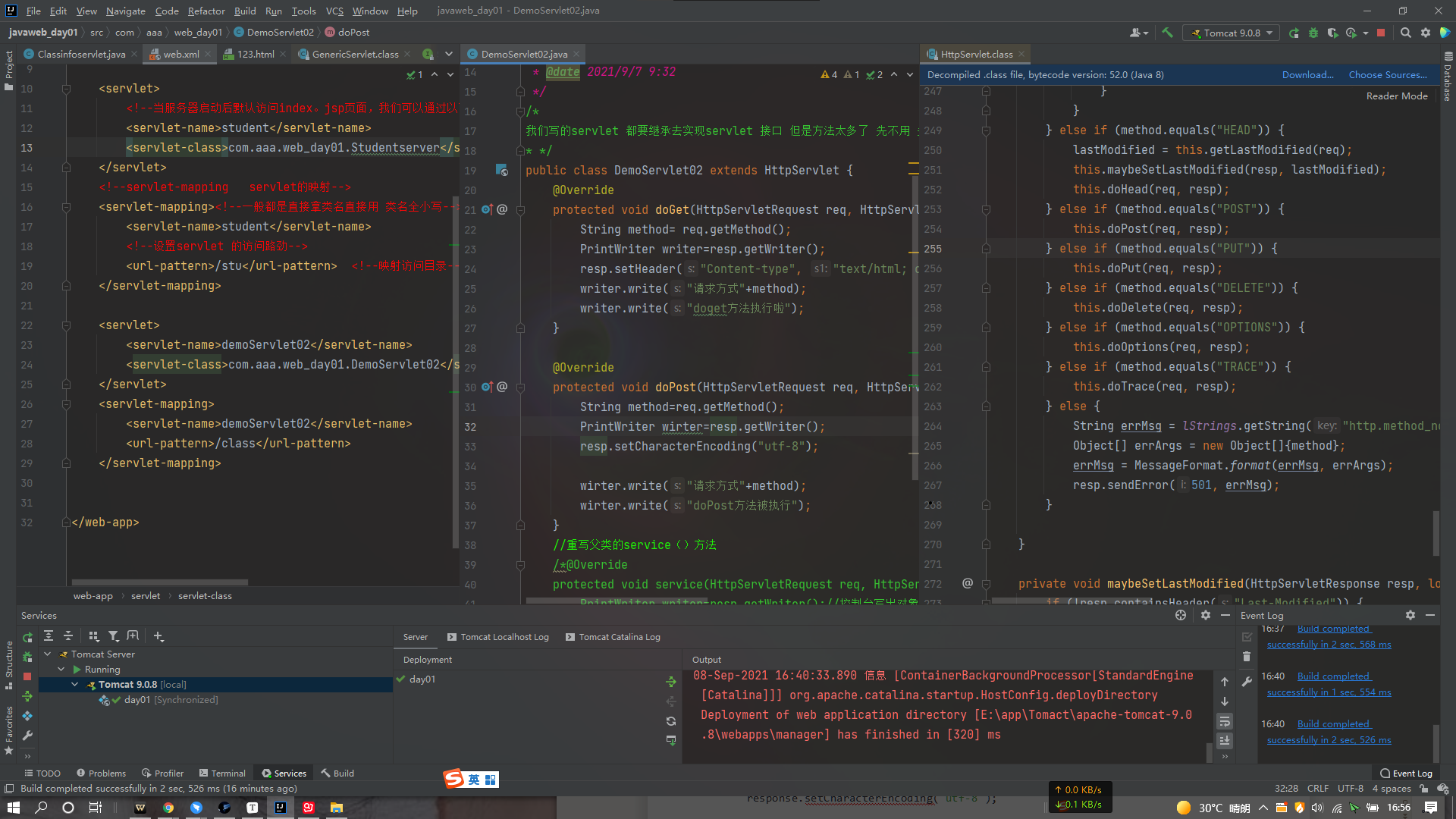Rerun Tomcat 9.0.8 from top toolbar

click(1294, 33)
